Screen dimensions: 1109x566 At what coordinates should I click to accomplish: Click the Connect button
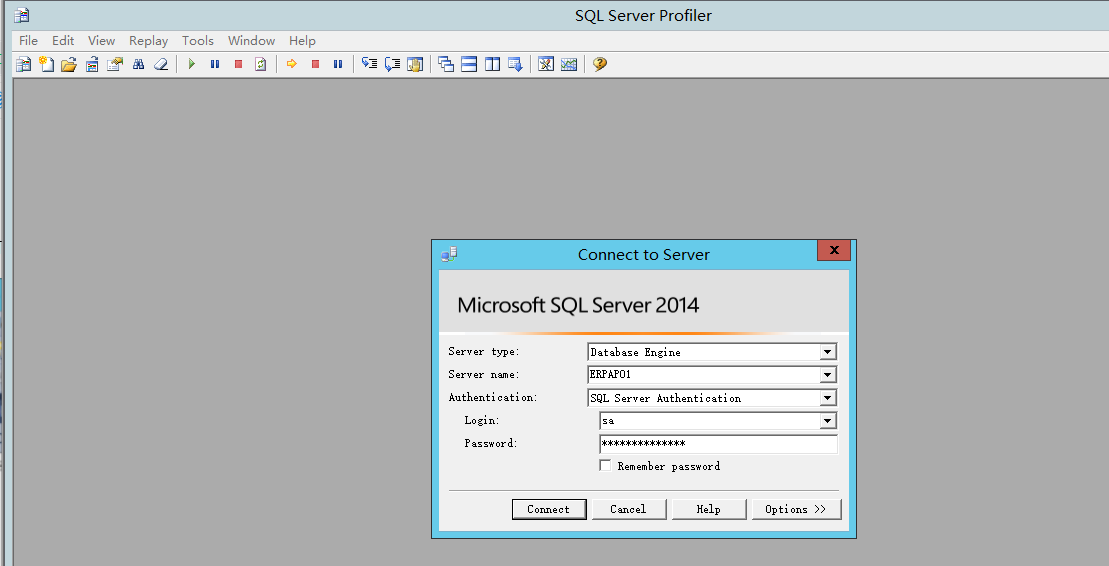(x=549, y=509)
